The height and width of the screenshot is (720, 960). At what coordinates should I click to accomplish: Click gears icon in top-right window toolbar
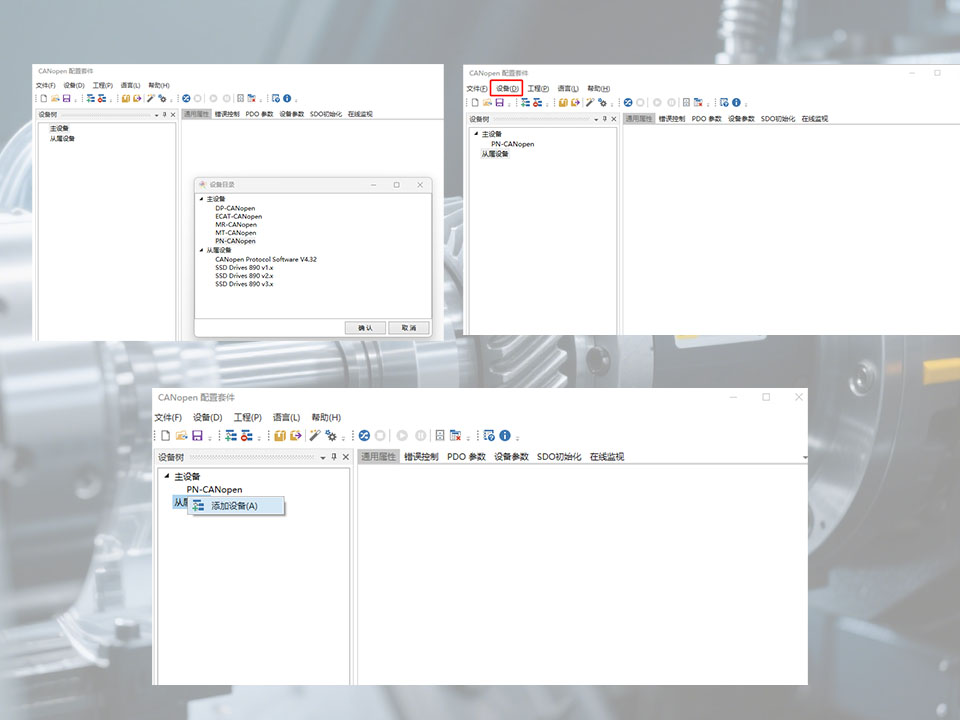point(603,102)
